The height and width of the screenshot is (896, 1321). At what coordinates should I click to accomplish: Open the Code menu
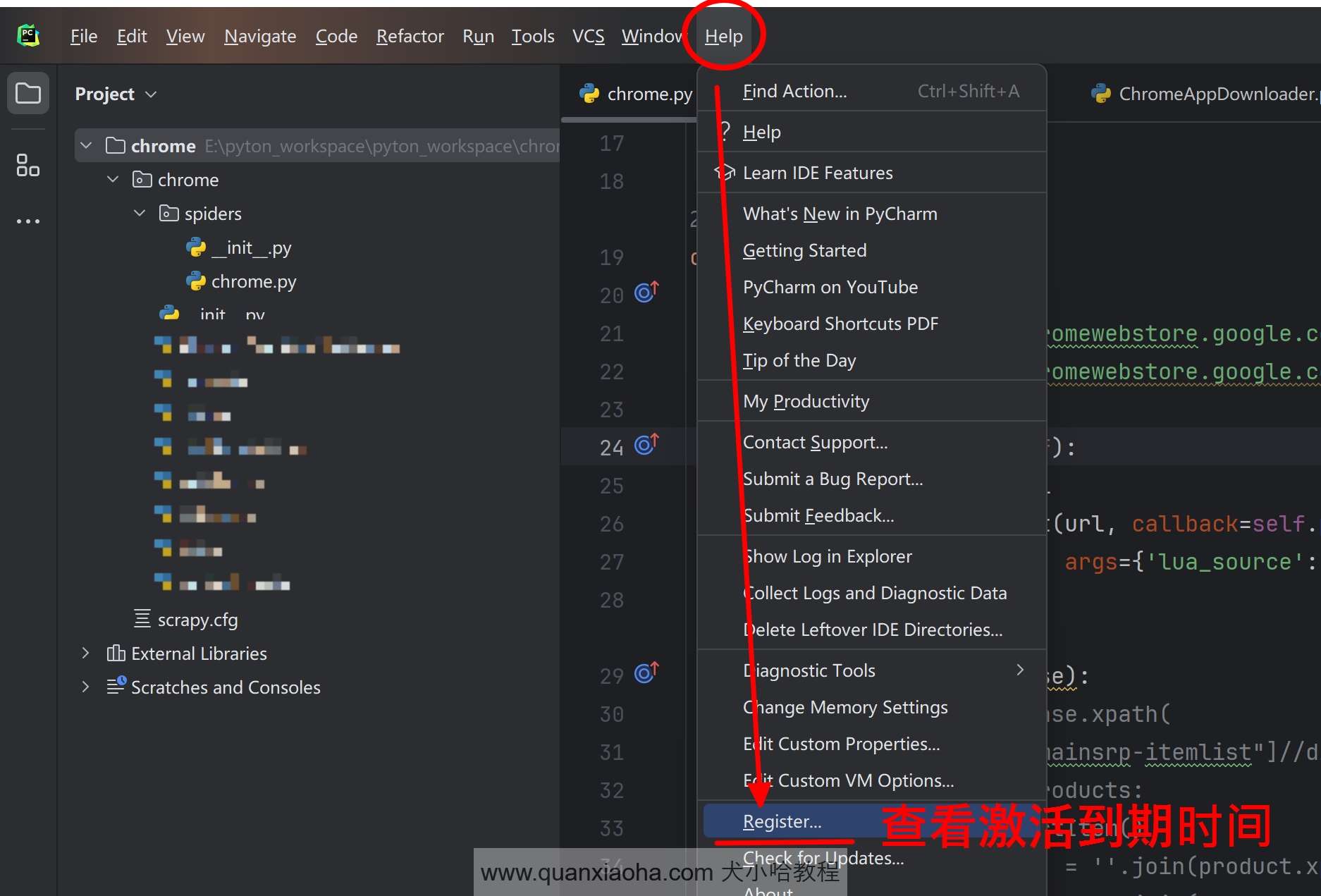pos(336,36)
